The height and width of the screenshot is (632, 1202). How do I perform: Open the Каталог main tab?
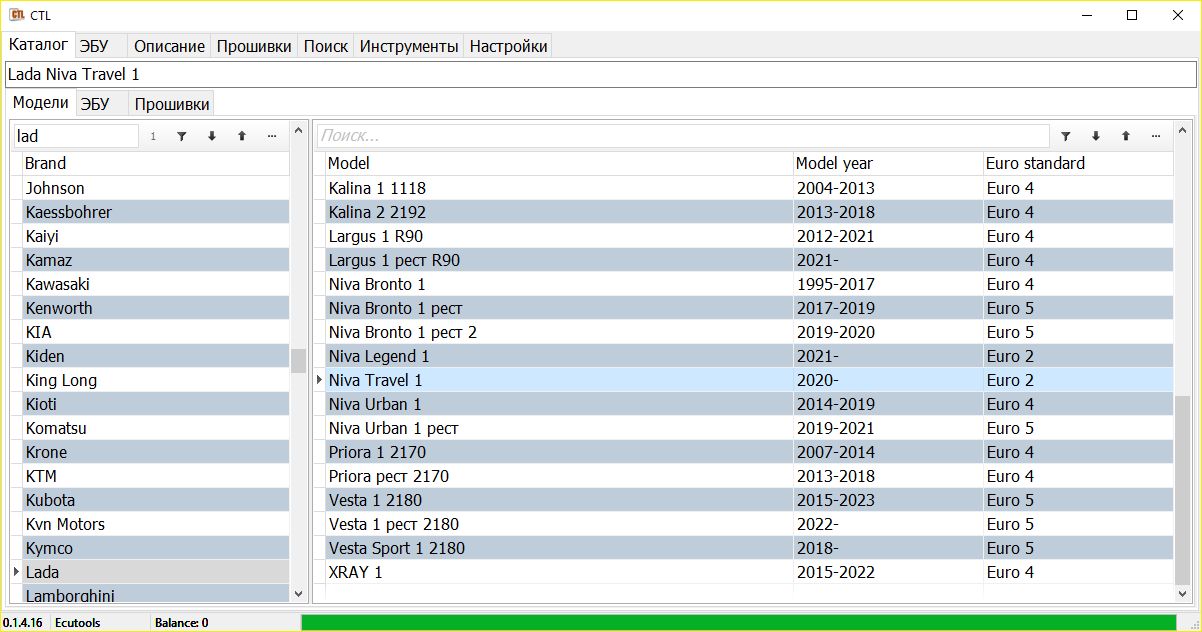pyautogui.click(x=38, y=45)
